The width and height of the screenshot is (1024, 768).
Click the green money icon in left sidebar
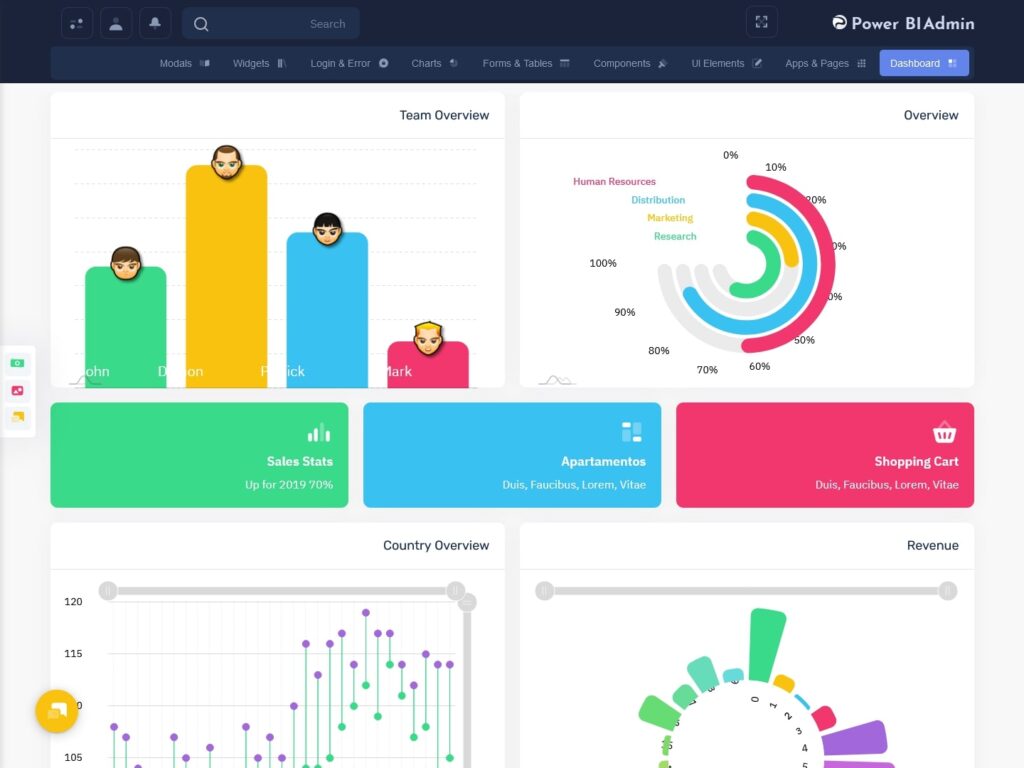click(17, 363)
